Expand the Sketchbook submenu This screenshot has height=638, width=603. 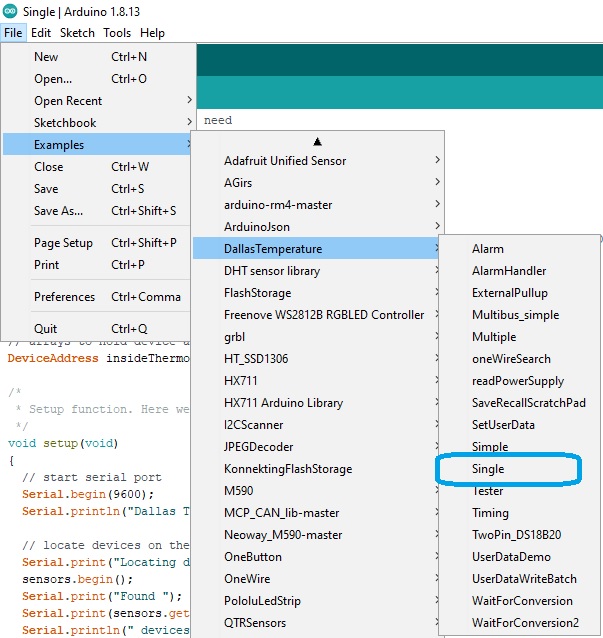click(x=65, y=123)
